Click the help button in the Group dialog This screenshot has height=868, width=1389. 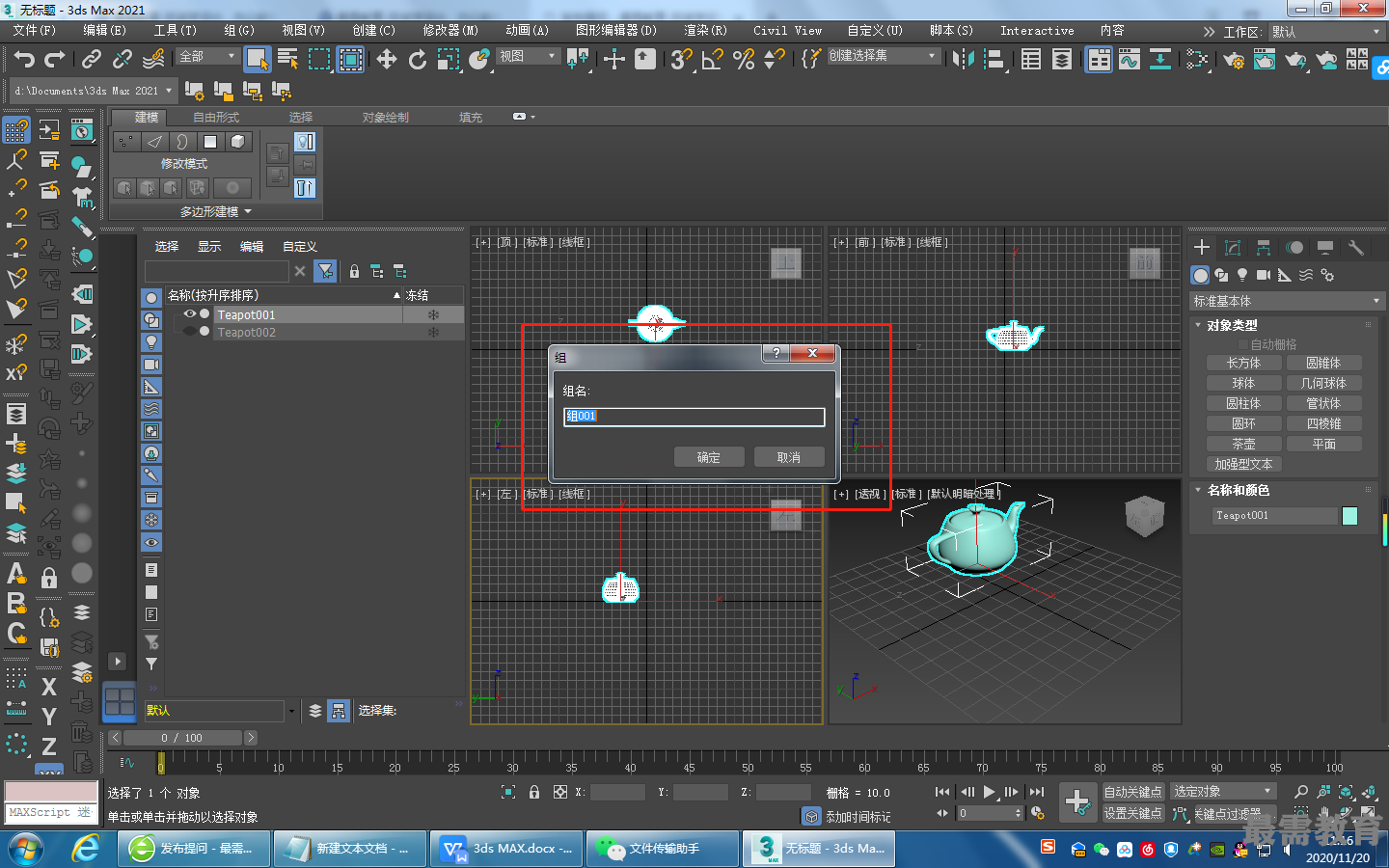pyautogui.click(x=776, y=354)
